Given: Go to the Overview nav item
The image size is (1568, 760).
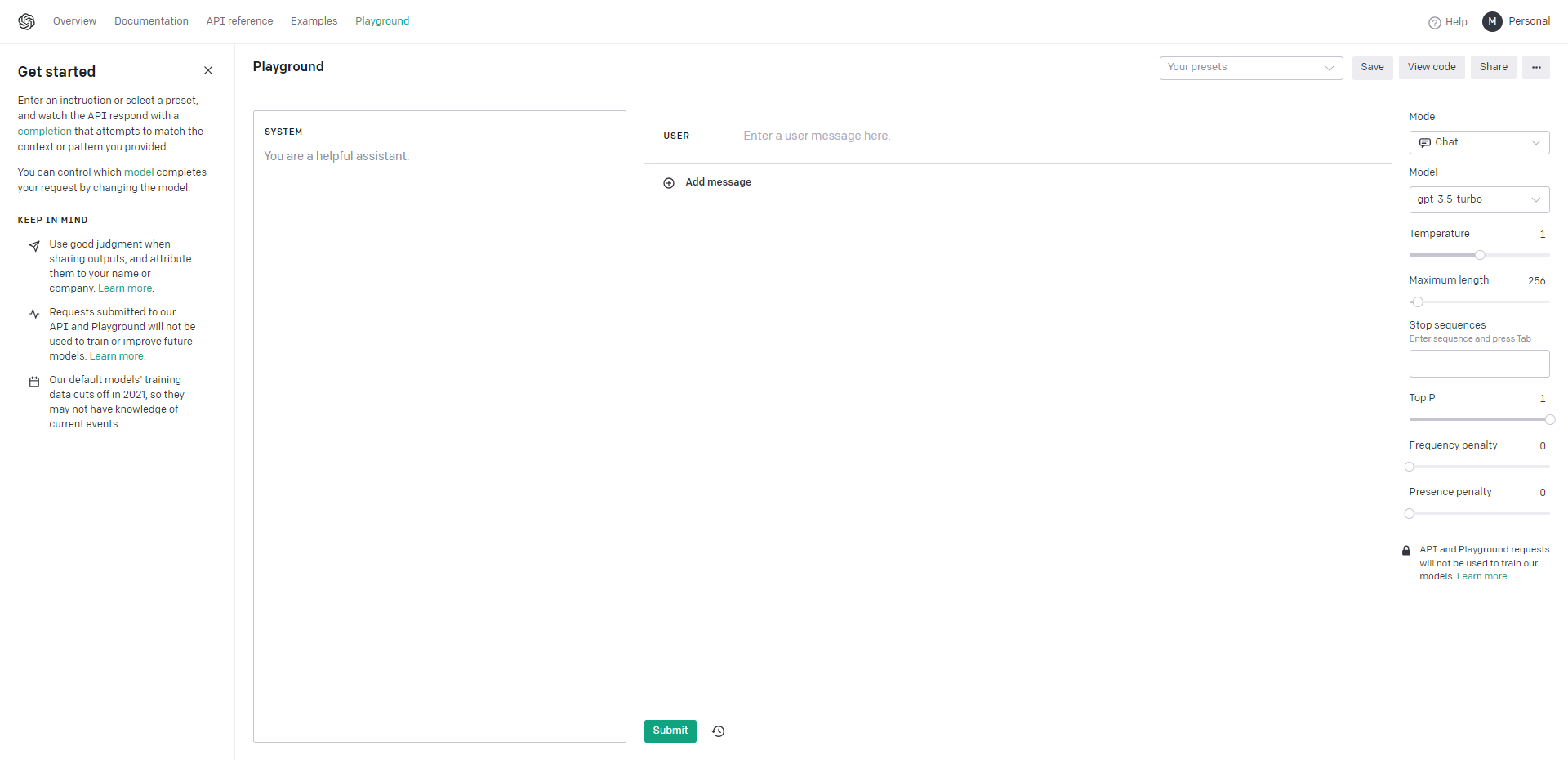Looking at the screenshot, I should tap(74, 21).
